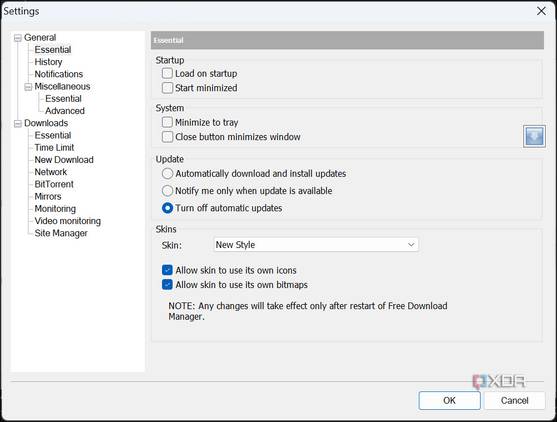Viewport: 557px width, 422px height.
Task: Enable Close button minimizes window
Action: coord(167,137)
